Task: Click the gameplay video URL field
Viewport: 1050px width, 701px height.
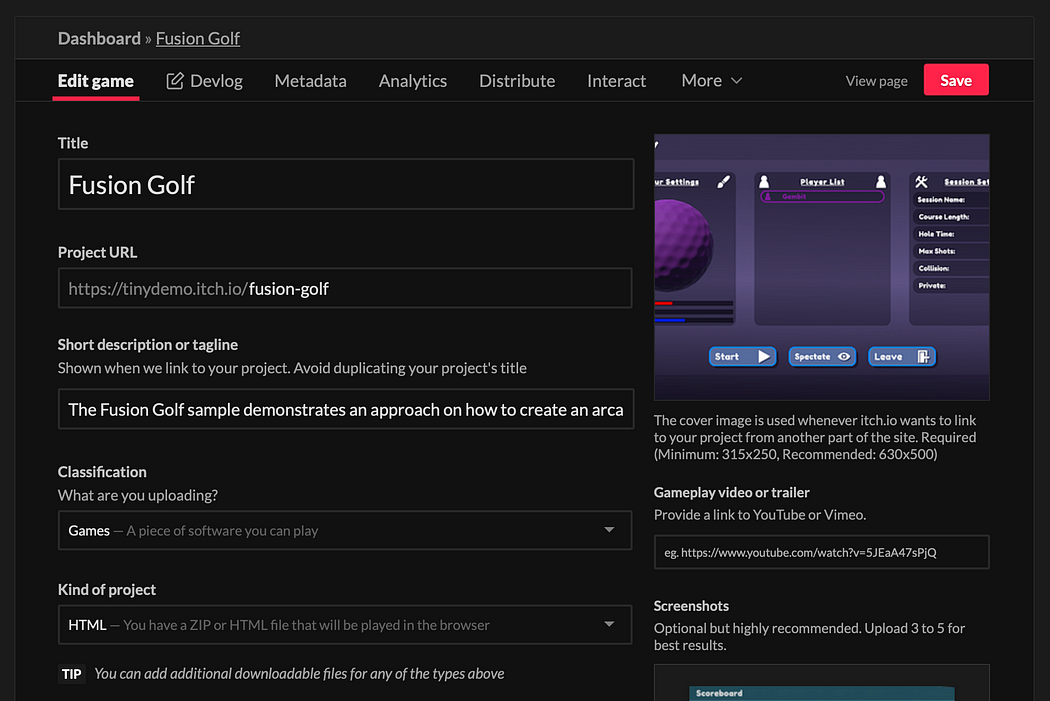Action: click(822, 552)
